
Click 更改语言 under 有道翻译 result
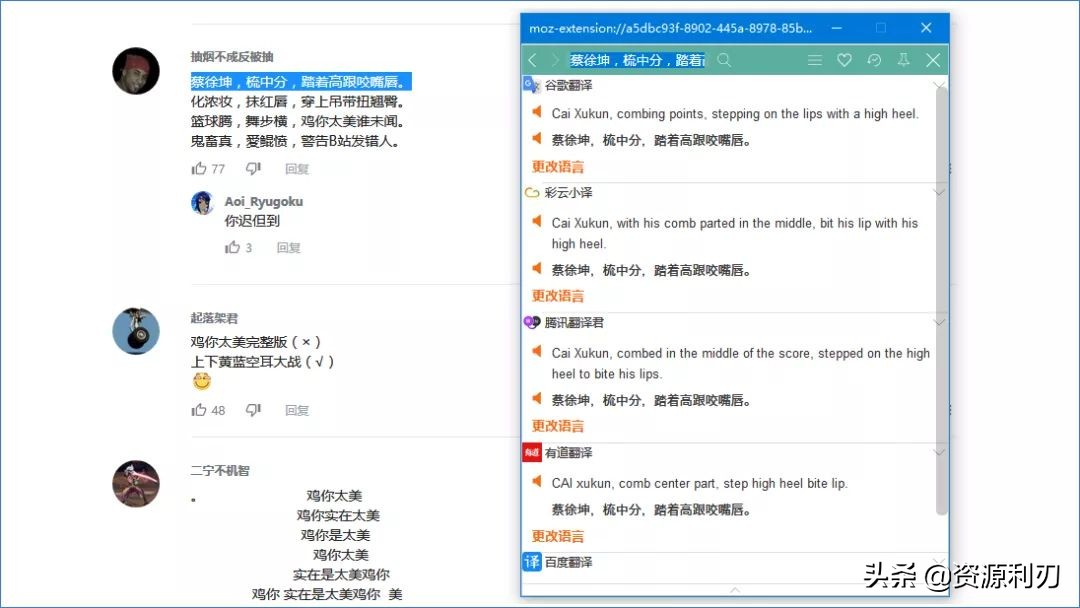(x=558, y=535)
